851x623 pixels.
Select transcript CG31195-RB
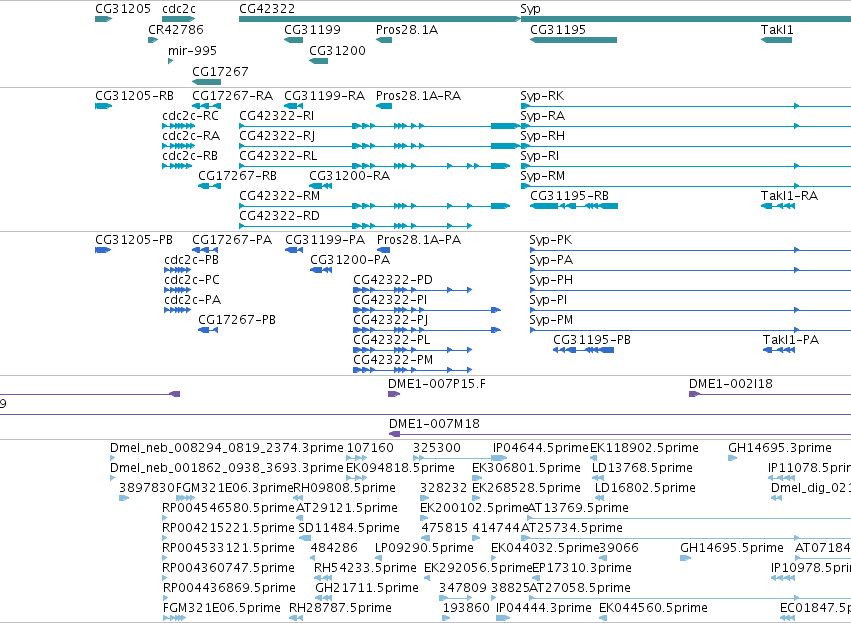(x=574, y=206)
